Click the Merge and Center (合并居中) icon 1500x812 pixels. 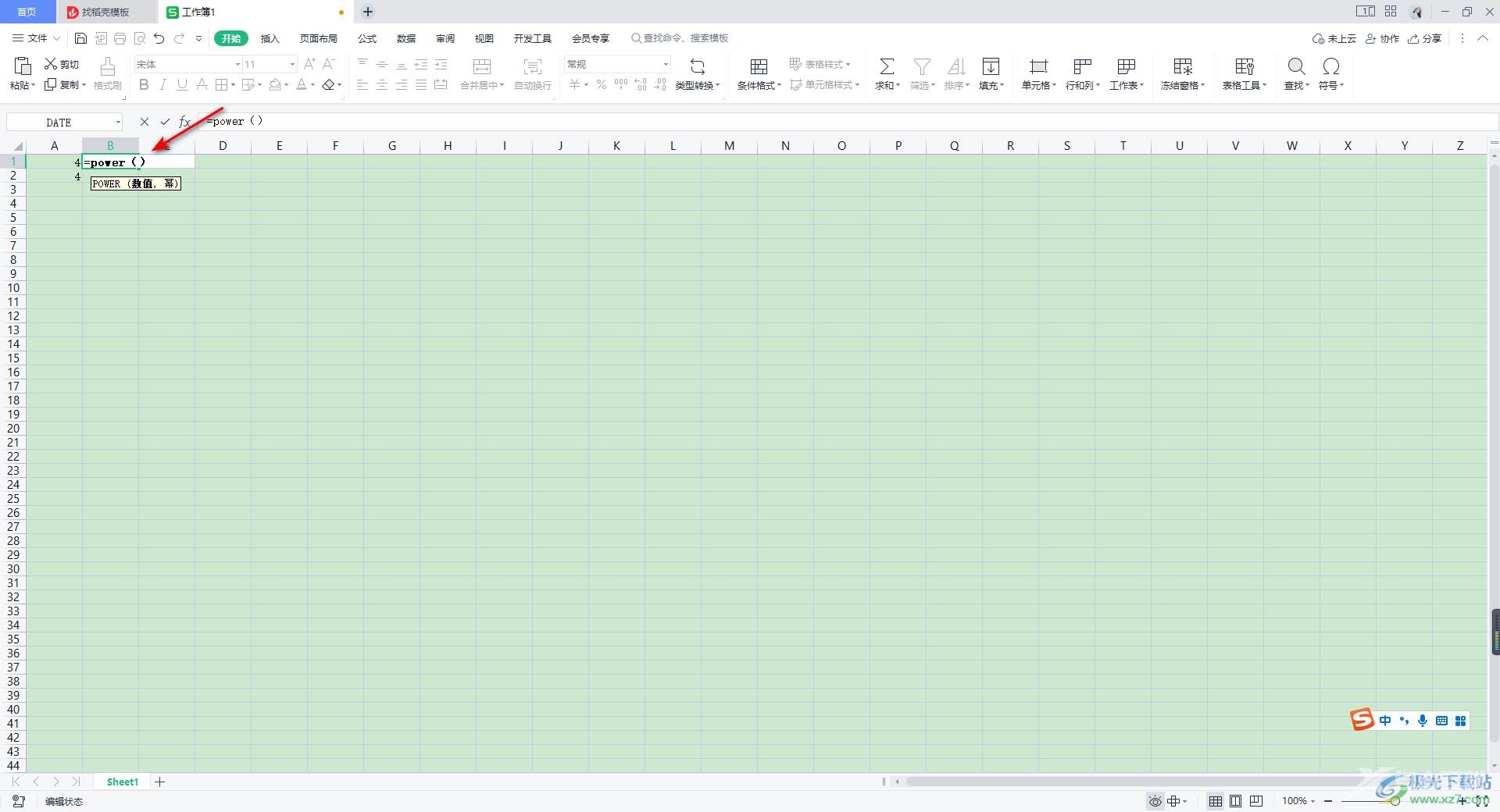pyautogui.click(x=482, y=66)
